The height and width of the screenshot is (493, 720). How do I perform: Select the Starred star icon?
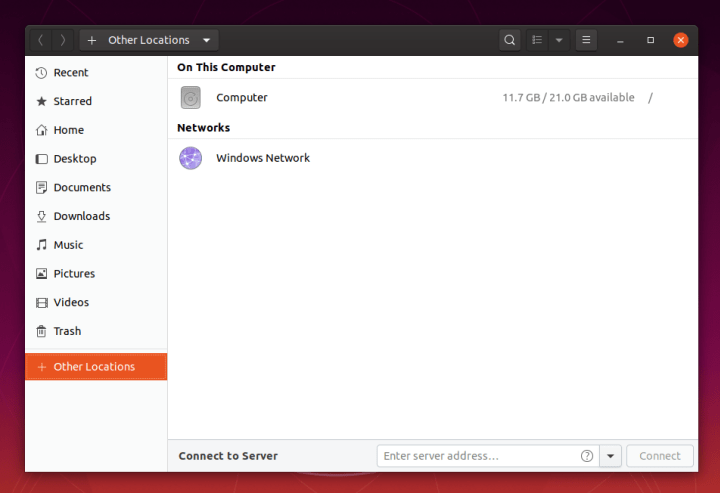(x=41, y=101)
